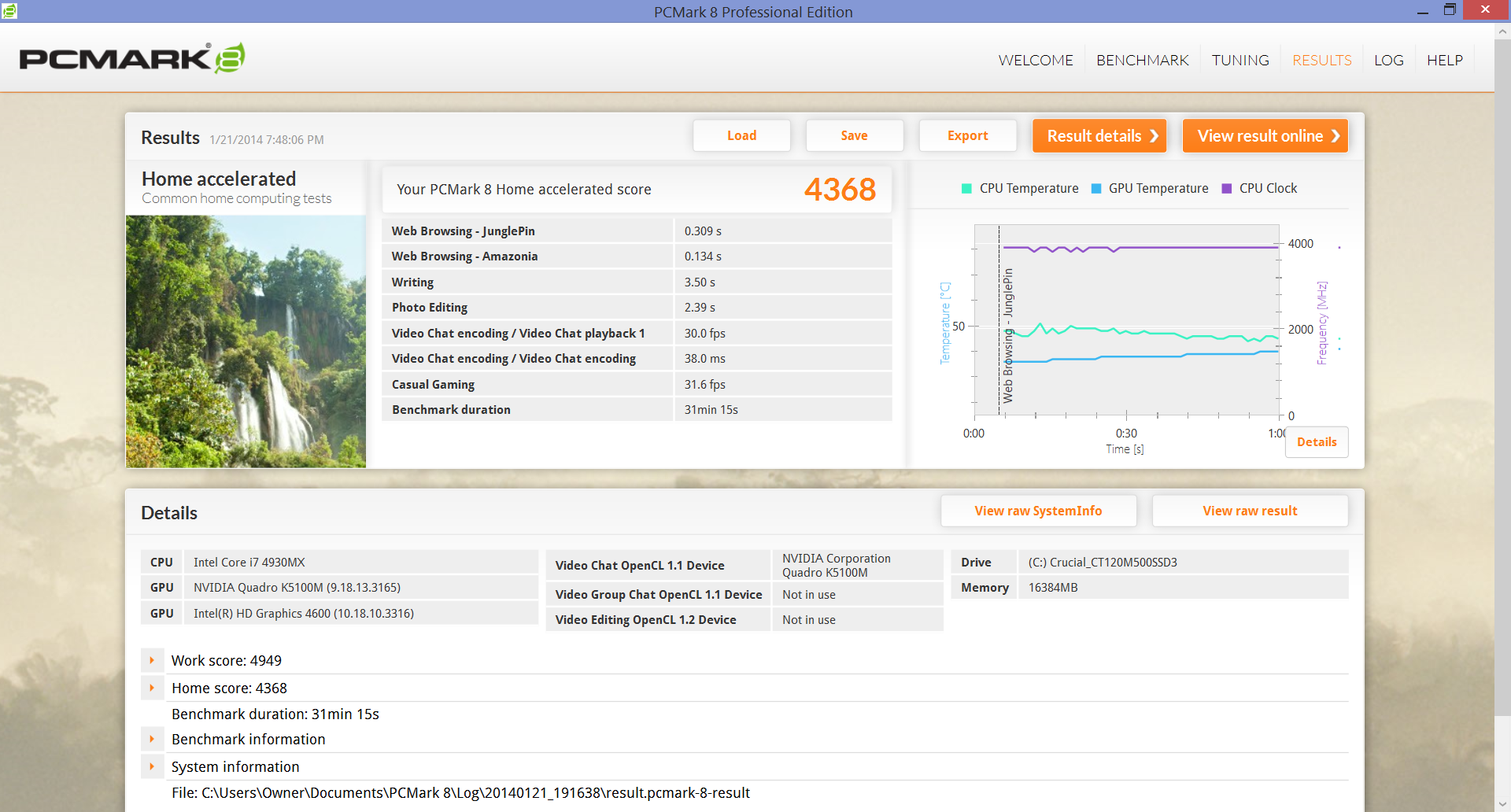Switch to the BENCHMARK tab
This screenshot has height=812, width=1511.
pos(1143,60)
